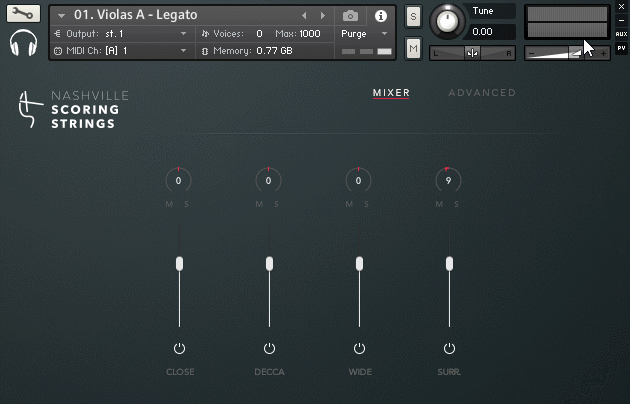Open the Purge dropdown menu
The image size is (630, 404).
pyautogui.click(x=364, y=34)
